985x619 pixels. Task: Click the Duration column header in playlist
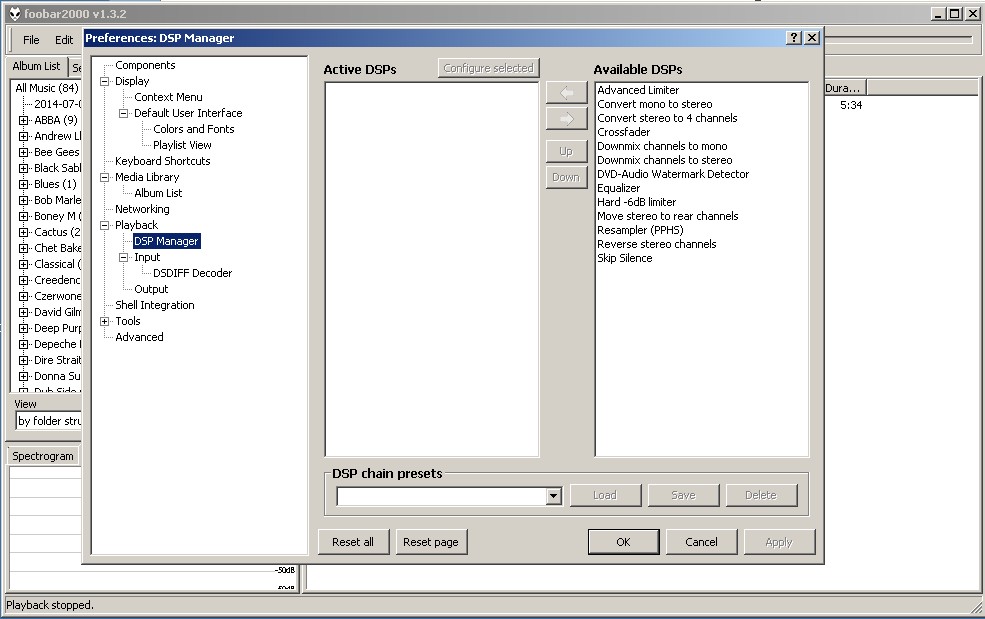point(844,88)
